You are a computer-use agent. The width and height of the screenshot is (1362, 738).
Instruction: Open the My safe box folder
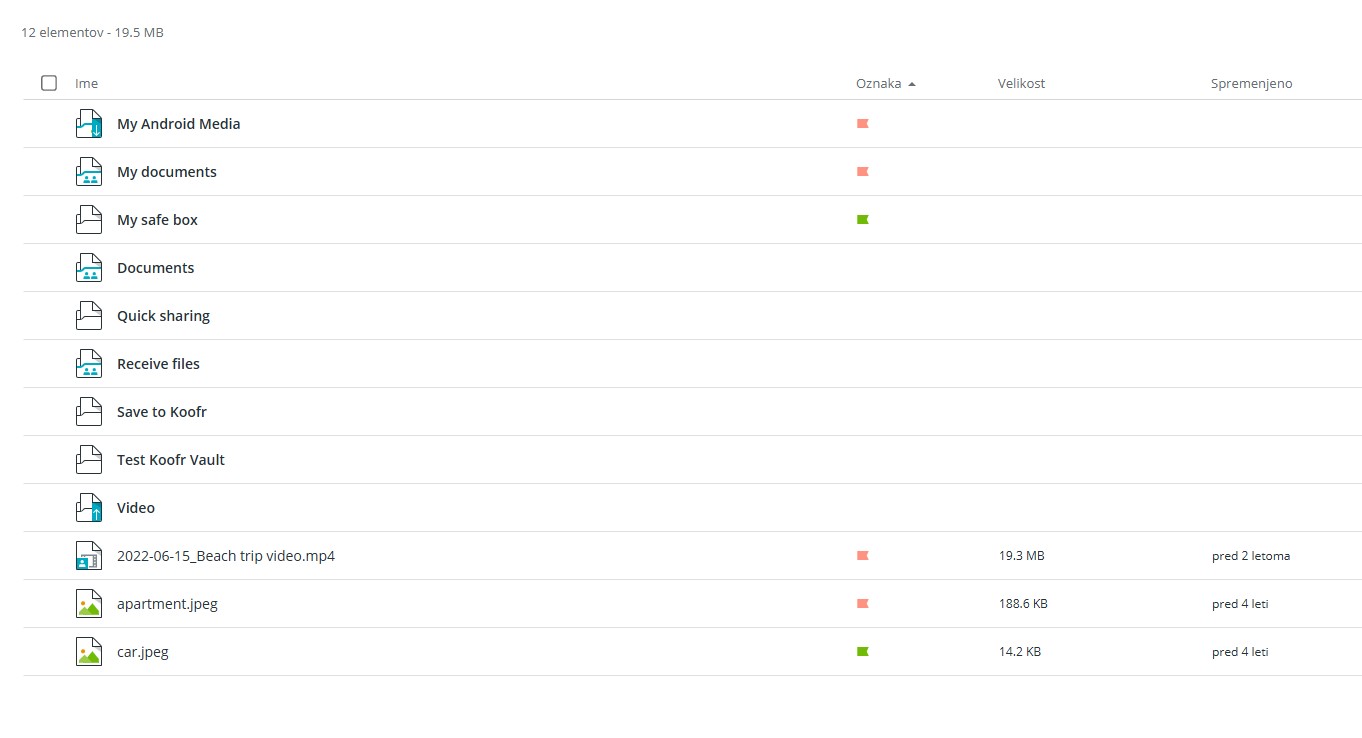coord(157,220)
